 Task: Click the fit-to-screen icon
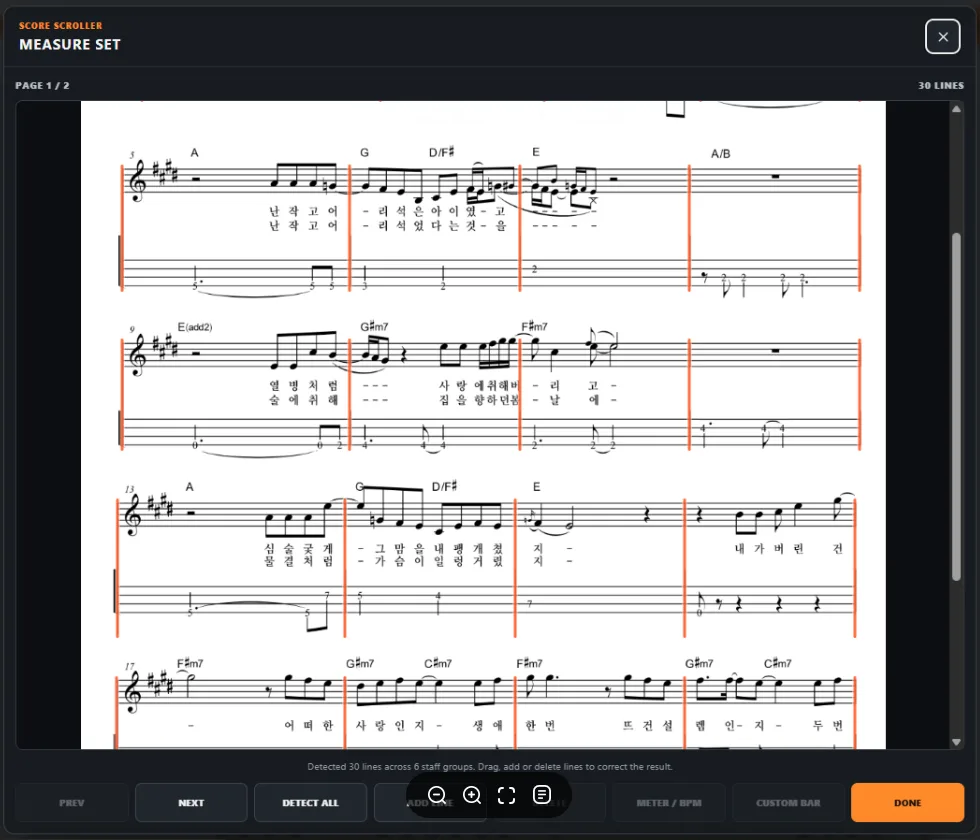[x=507, y=795]
